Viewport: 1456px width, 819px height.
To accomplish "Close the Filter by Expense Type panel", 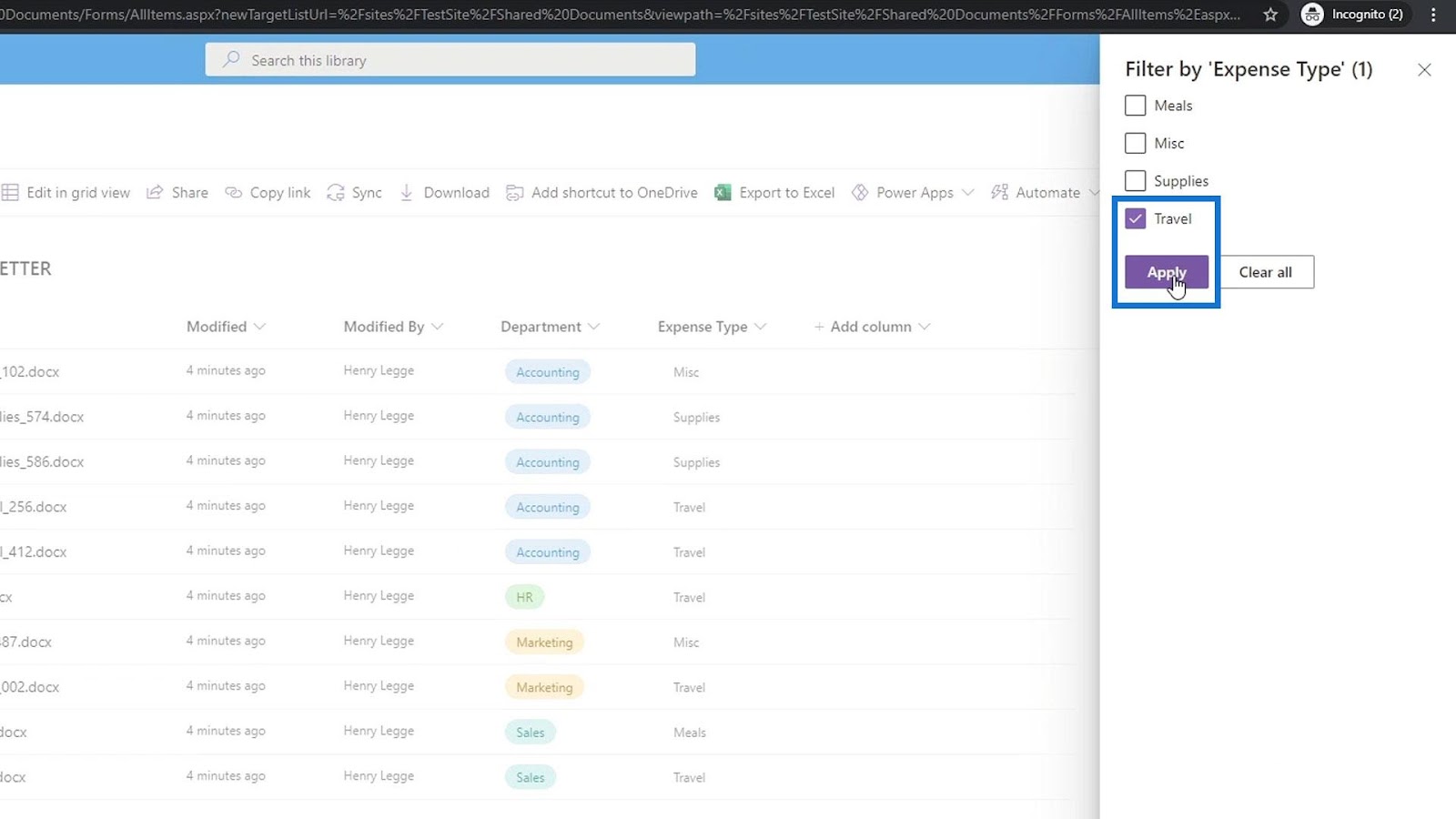I will [x=1424, y=70].
